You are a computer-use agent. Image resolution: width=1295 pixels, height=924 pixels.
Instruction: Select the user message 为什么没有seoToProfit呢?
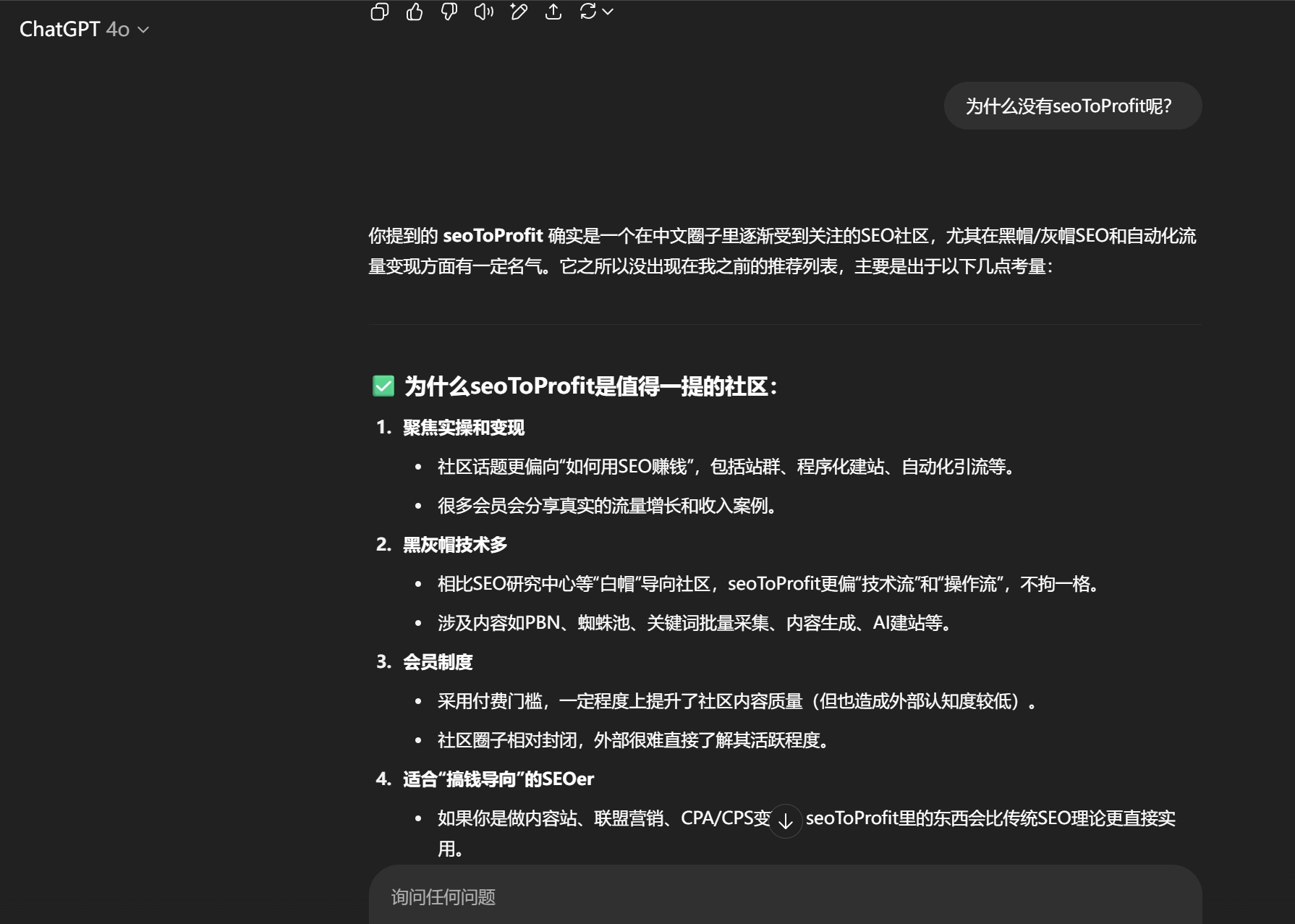tap(1072, 106)
